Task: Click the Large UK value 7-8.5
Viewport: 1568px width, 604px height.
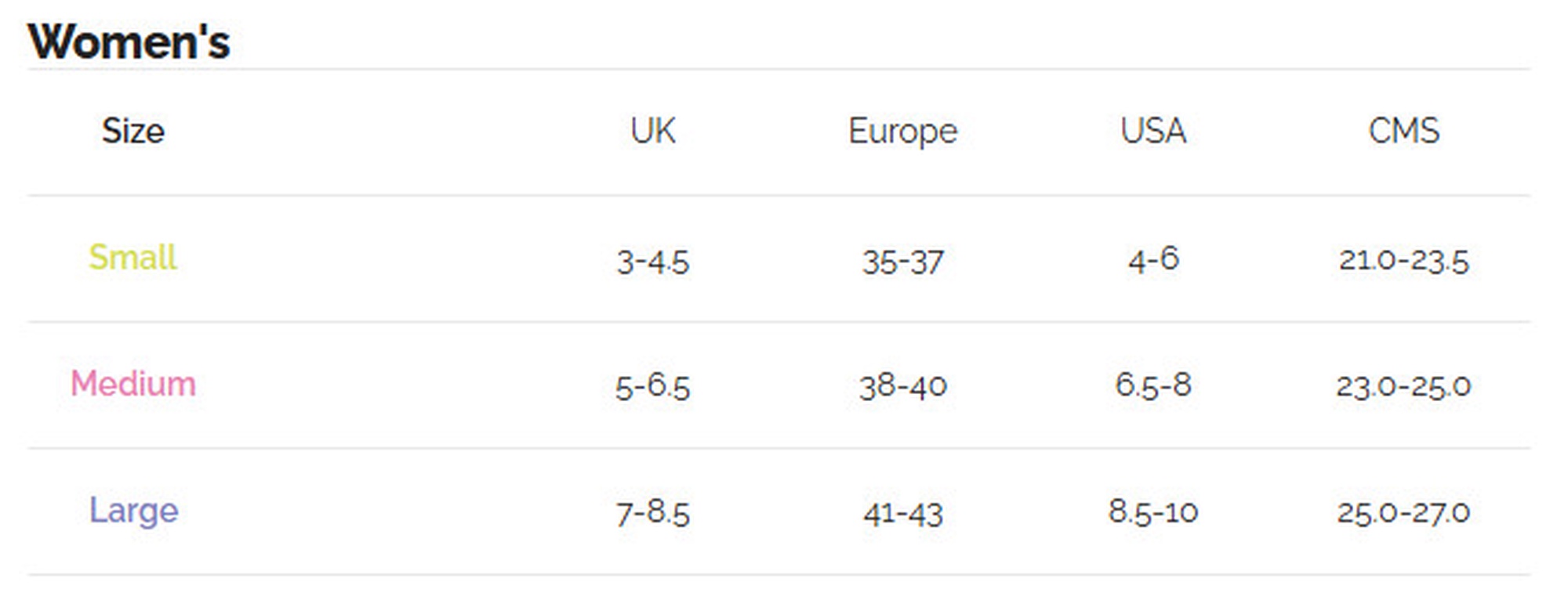Action: (652, 514)
